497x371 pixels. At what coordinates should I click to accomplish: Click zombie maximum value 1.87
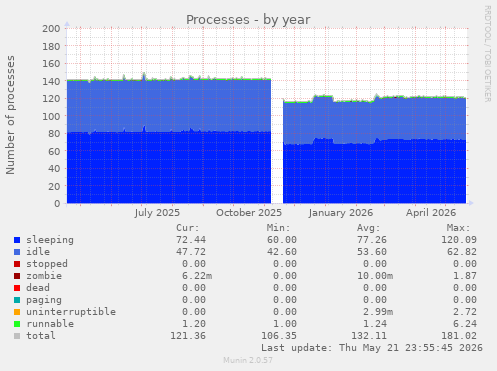[465, 276]
